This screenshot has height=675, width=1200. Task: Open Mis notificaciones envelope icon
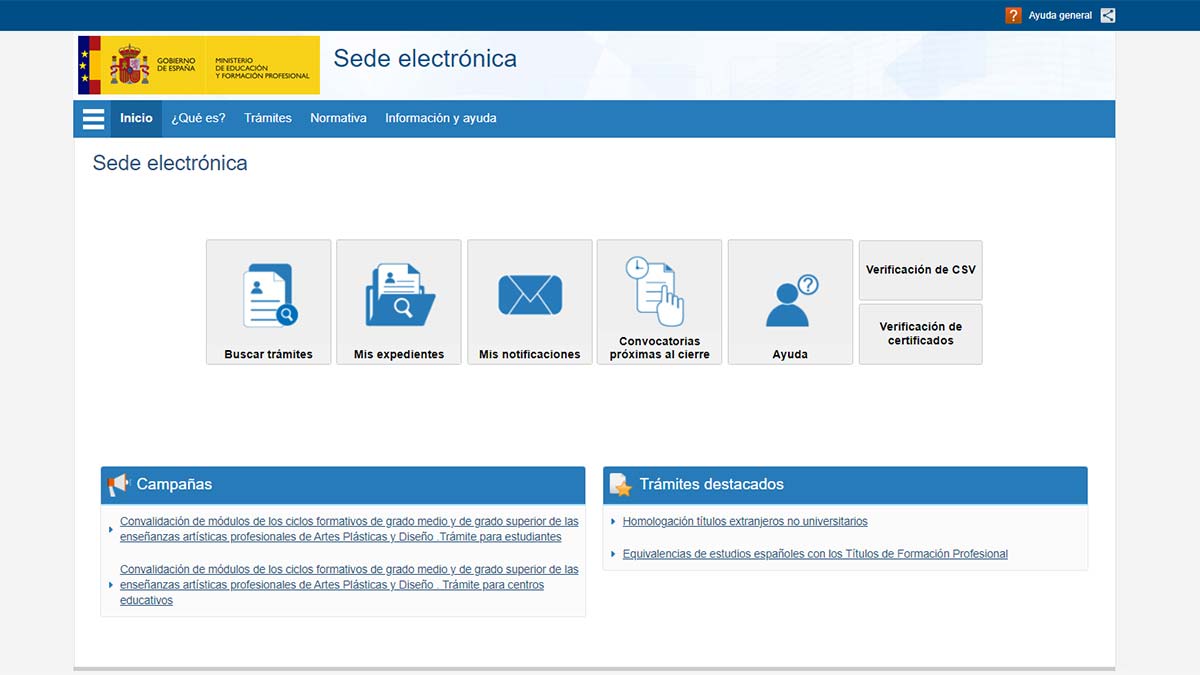[x=529, y=293]
